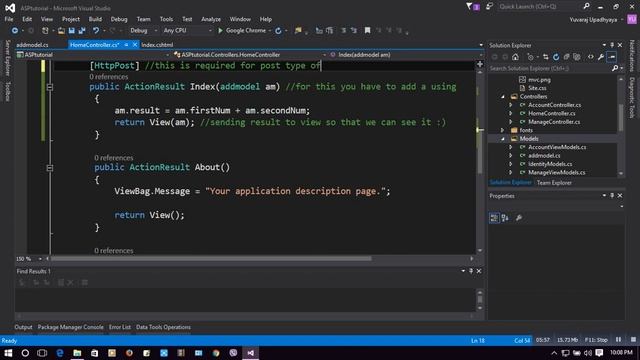Click View Code icon in Solution Explorer

(x=591, y=57)
